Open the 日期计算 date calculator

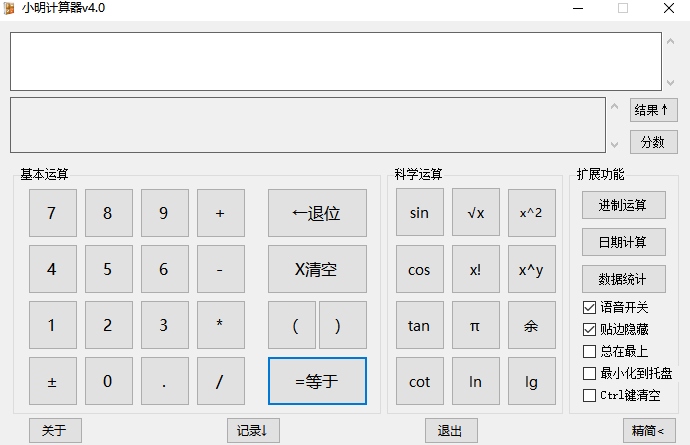[x=623, y=242]
